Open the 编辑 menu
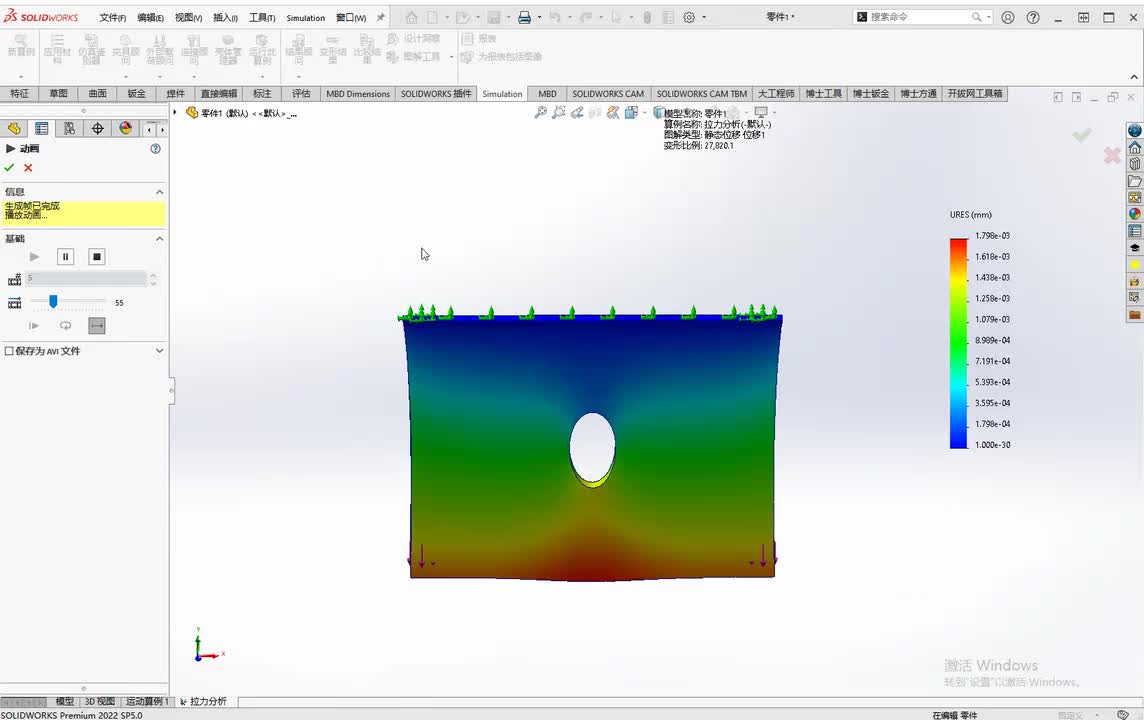1144x720 pixels. tap(150, 18)
